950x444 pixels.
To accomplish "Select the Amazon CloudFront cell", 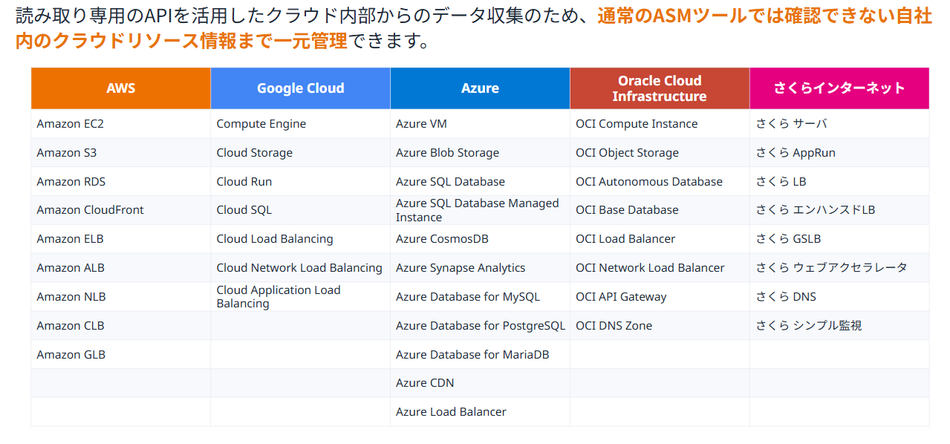I will pyautogui.click(x=121, y=210).
